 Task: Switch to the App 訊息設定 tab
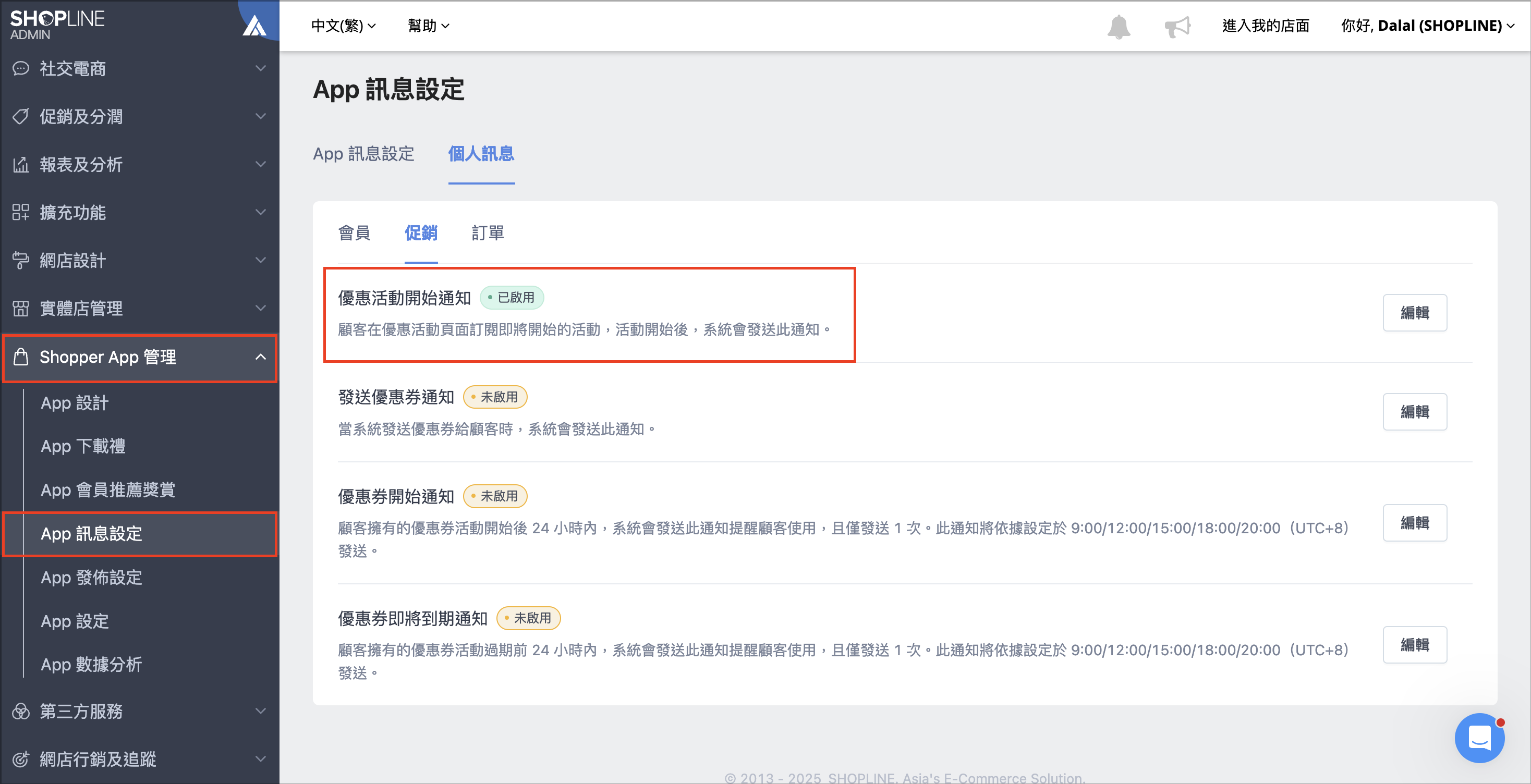[364, 154]
